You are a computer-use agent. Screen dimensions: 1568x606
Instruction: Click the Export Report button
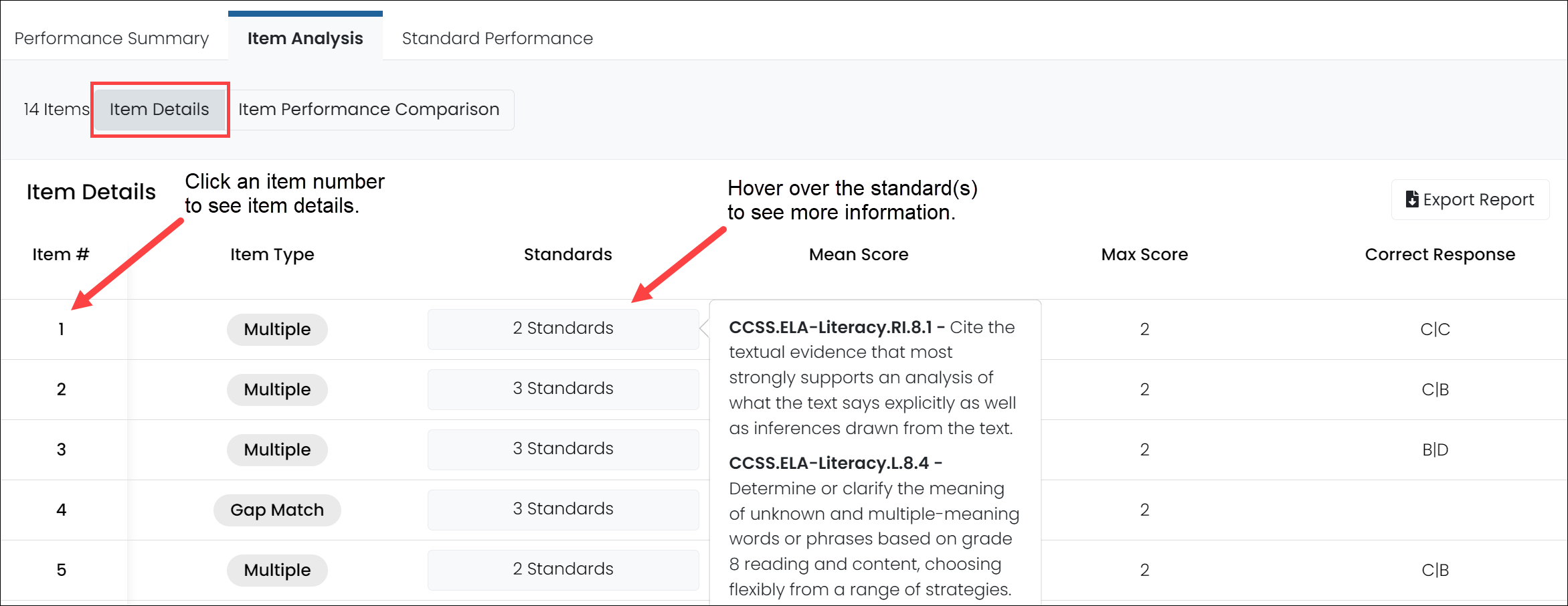click(x=1470, y=199)
